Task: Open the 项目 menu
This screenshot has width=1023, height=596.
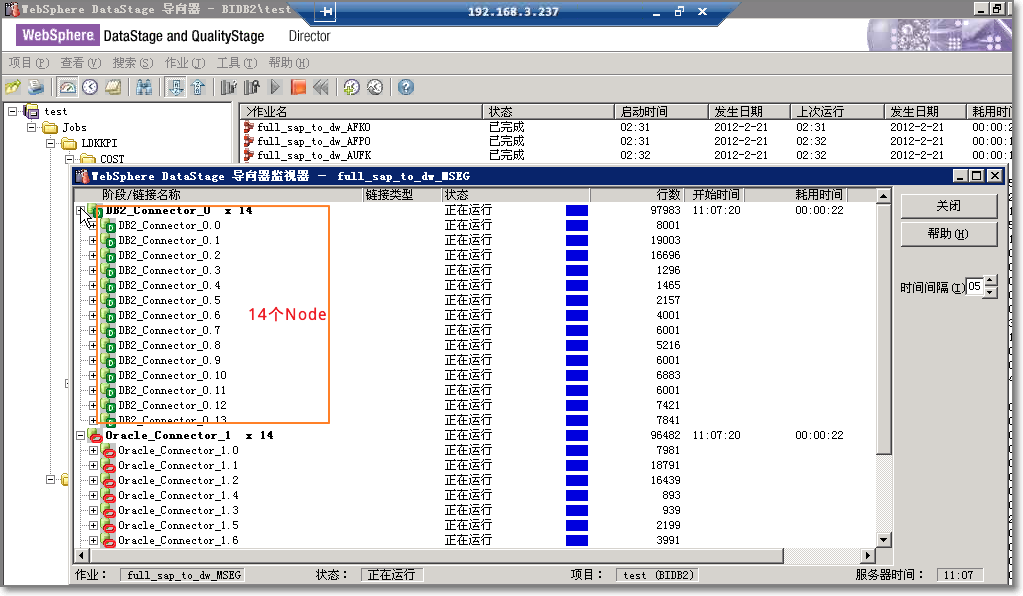Action: click(x=29, y=63)
